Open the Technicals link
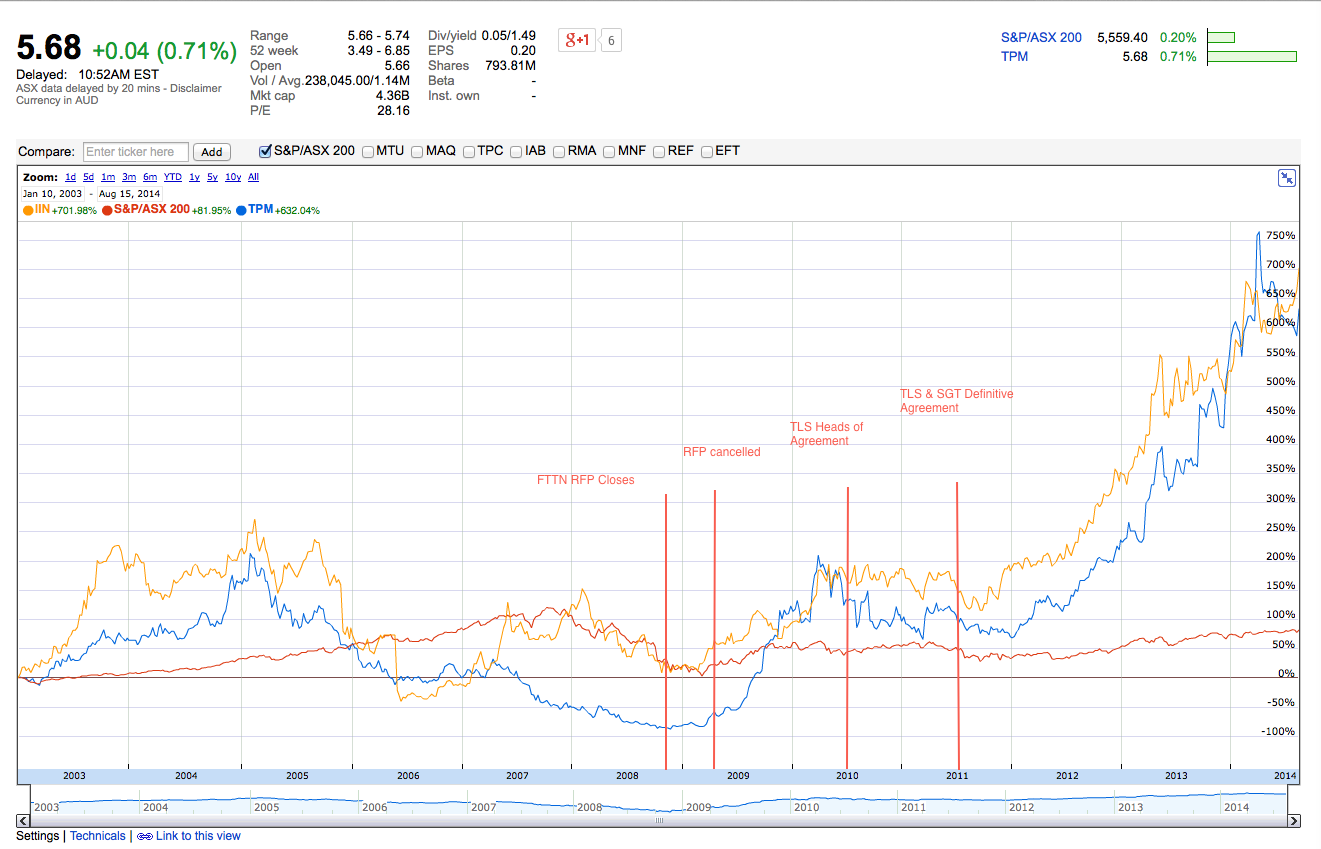 click(x=98, y=836)
